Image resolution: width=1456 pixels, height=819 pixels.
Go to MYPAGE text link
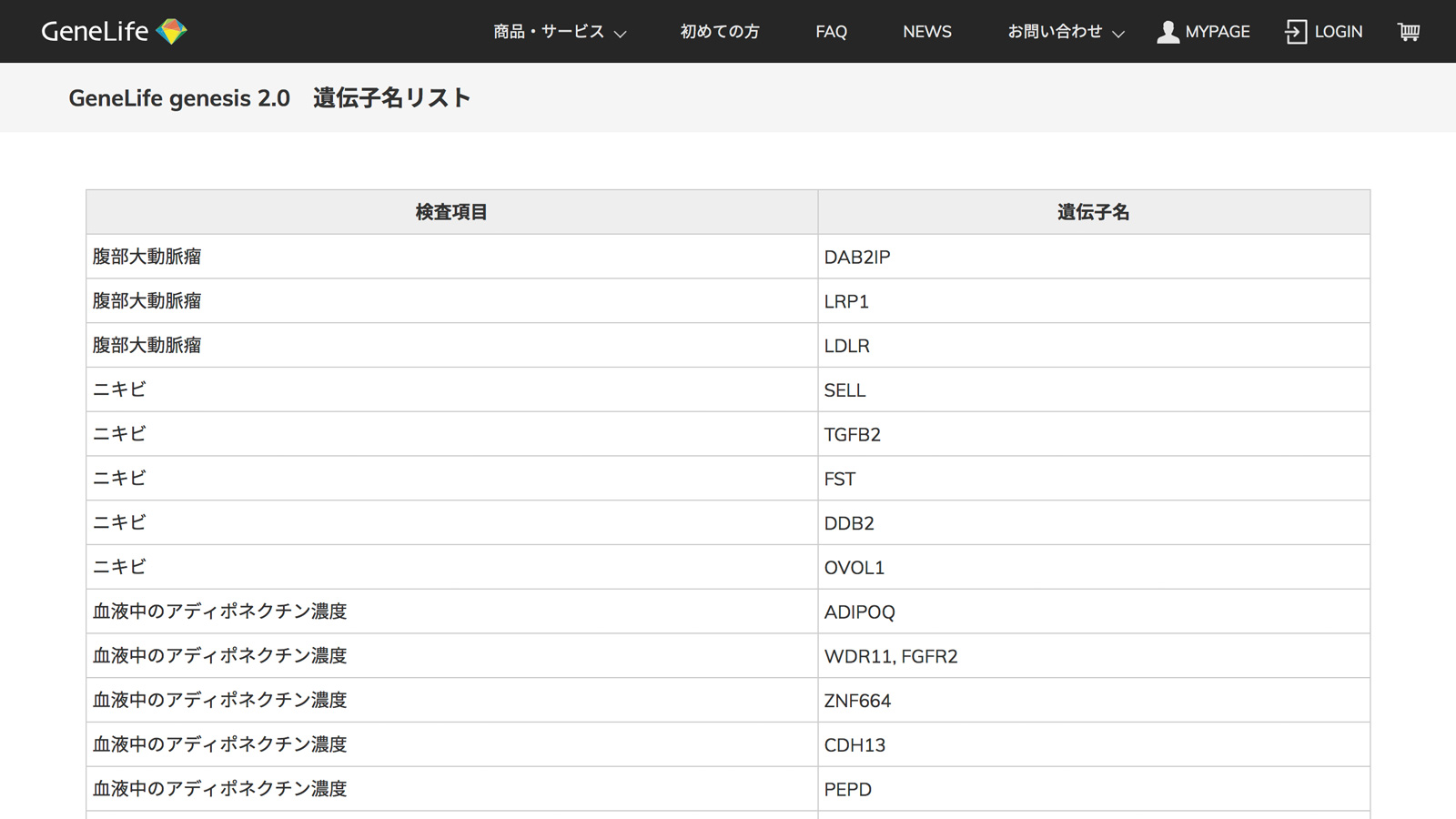click(1218, 32)
